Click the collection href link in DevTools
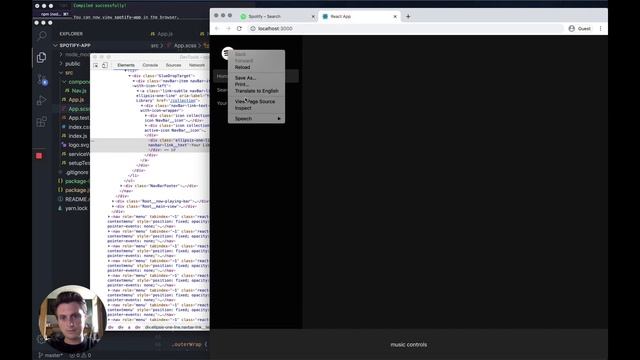The image size is (640, 360). coord(182,100)
